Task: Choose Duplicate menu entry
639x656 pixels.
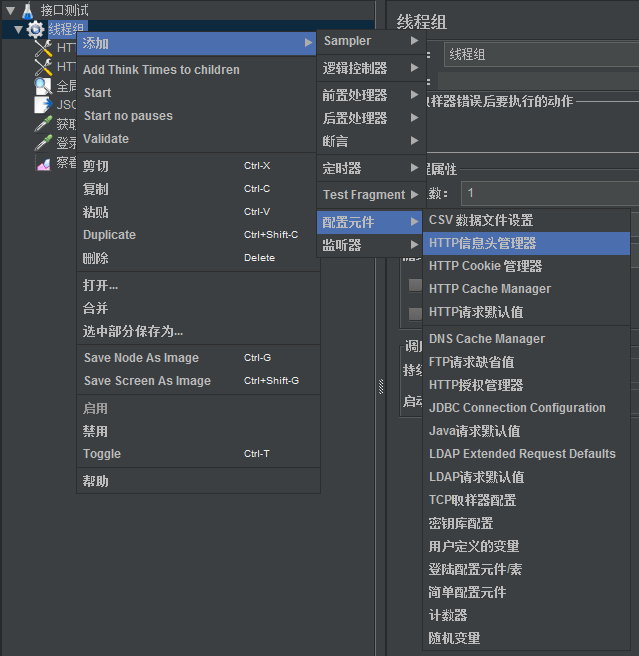Action: tap(198, 235)
